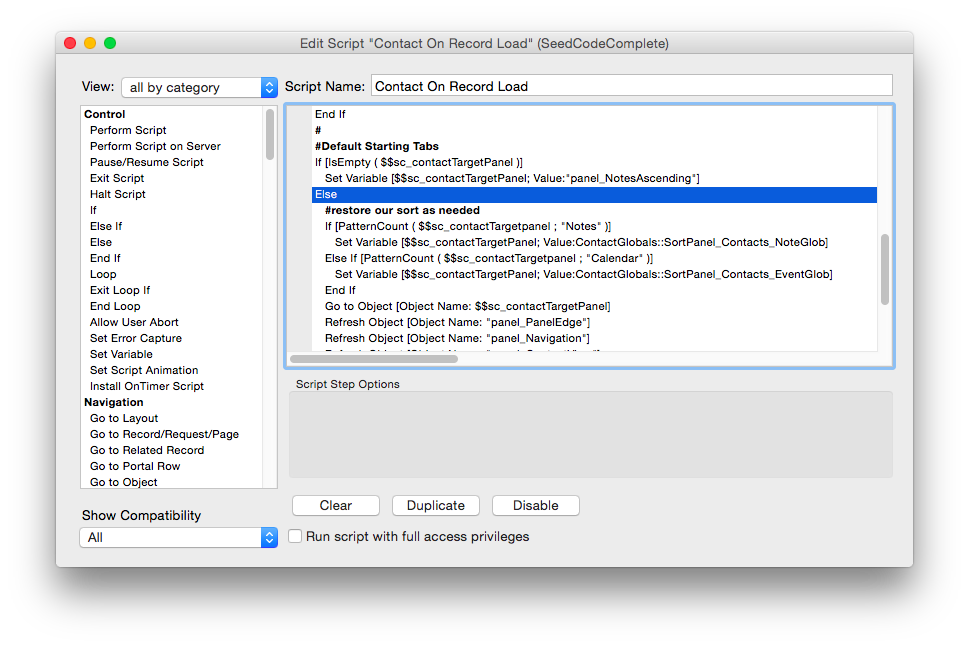Click the script editor vertical scrollbar
Viewport: 969px width, 647px height.
click(x=884, y=269)
